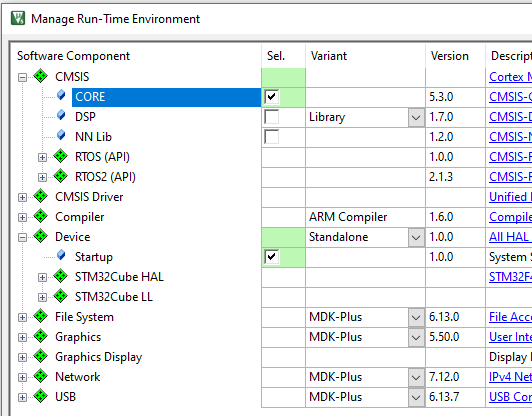This screenshot has width=532, height=416.
Task: Open the DSP Library variant dropdown
Action: coord(416,118)
